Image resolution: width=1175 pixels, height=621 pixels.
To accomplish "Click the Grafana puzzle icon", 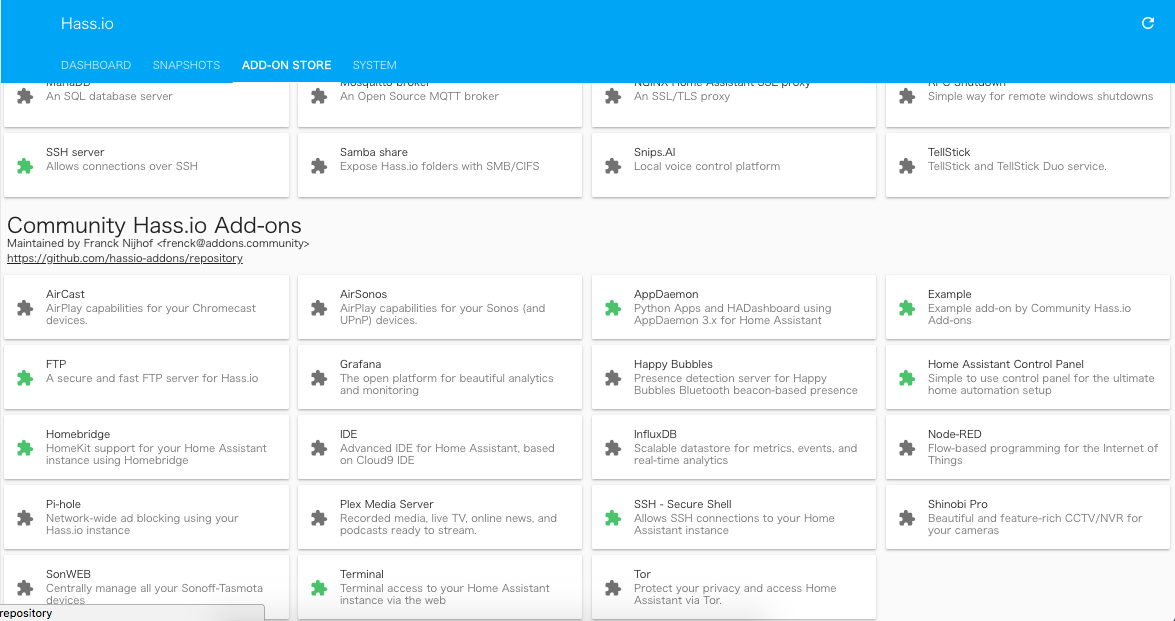I will point(318,378).
